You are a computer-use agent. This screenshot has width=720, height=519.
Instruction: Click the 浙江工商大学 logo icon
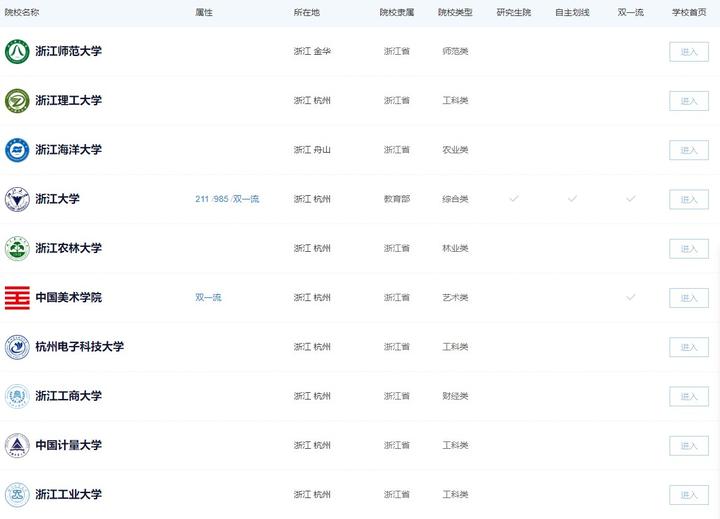pyautogui.click(x=17, y=396)
